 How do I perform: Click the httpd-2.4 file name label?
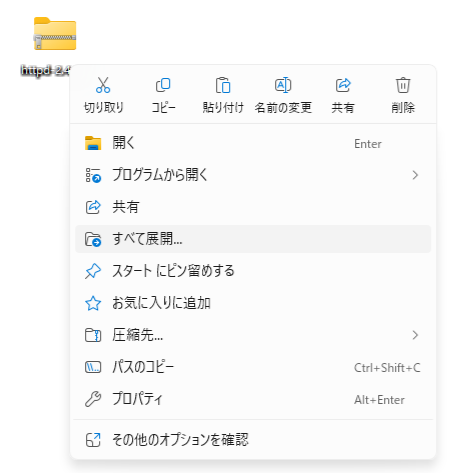click(45, 71)
